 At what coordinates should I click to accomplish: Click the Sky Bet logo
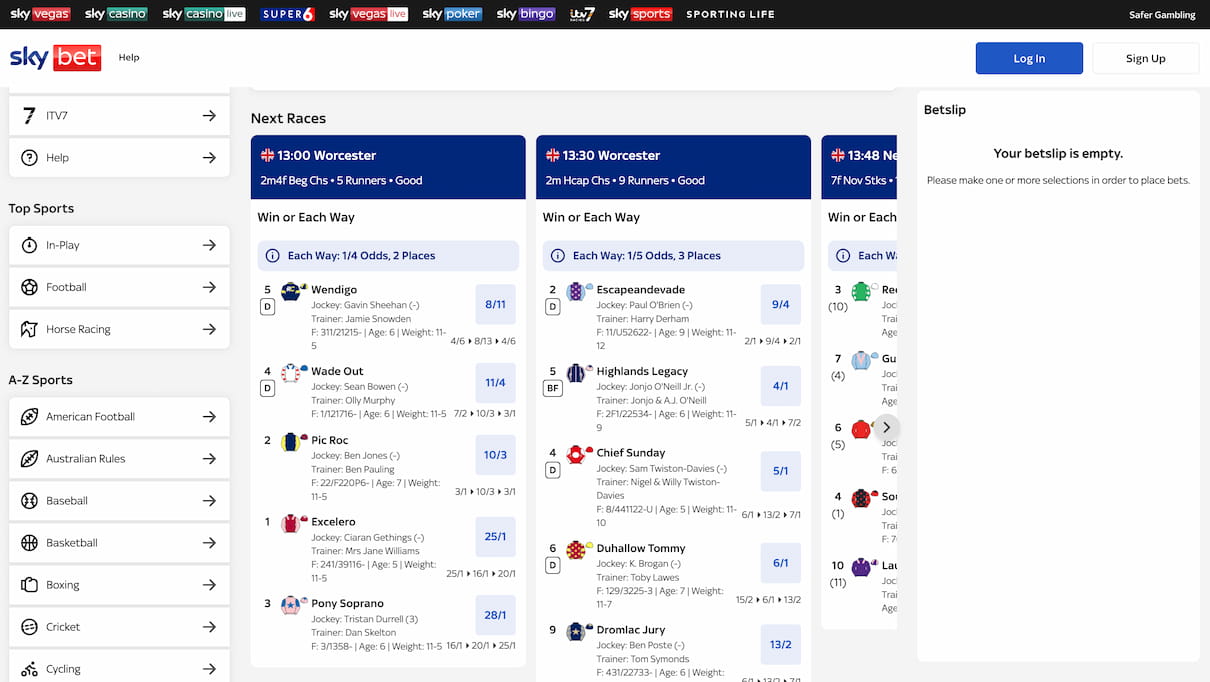[x=55, y=58]
